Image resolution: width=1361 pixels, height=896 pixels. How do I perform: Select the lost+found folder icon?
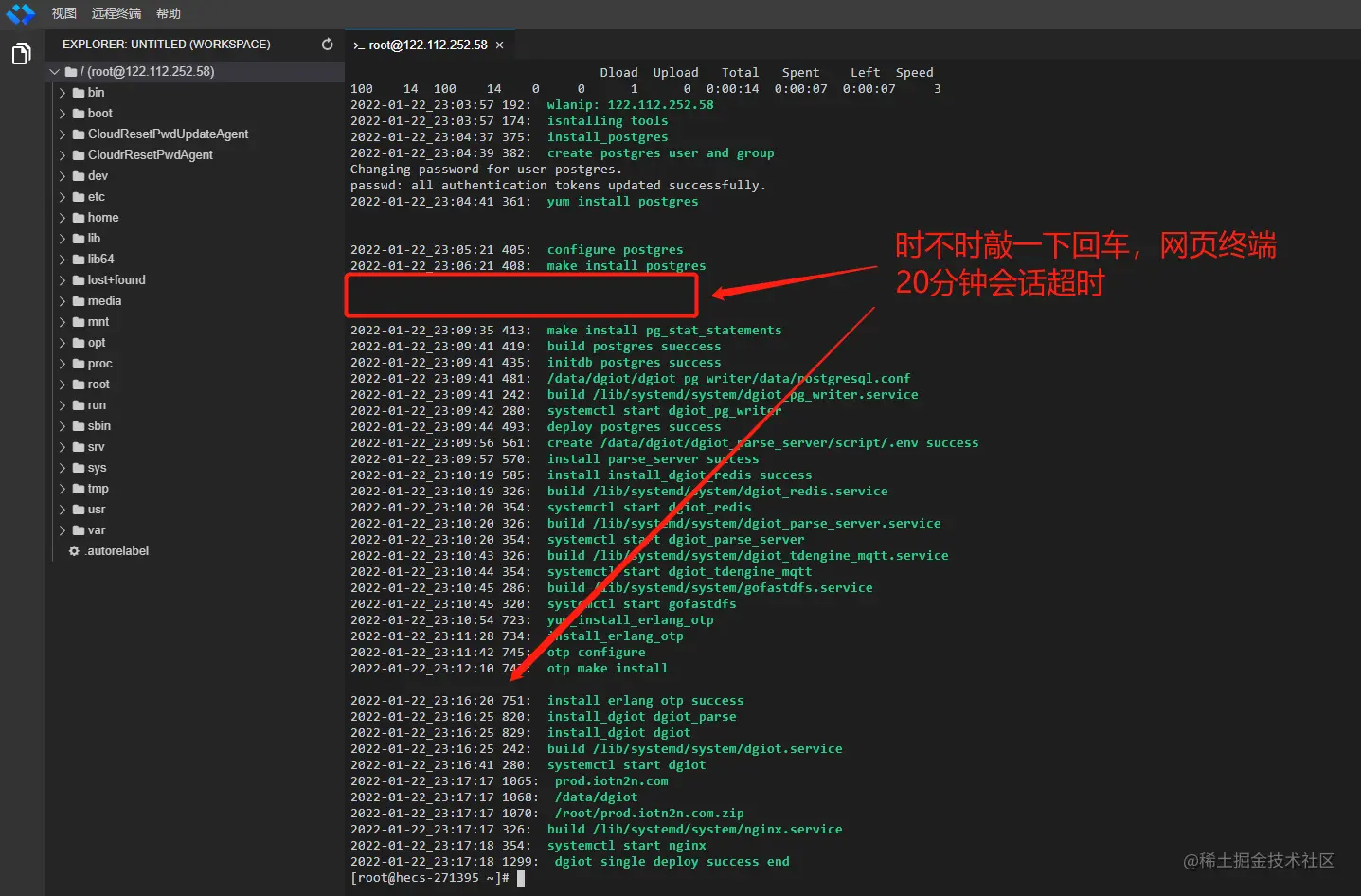click(x=79, y=280)
